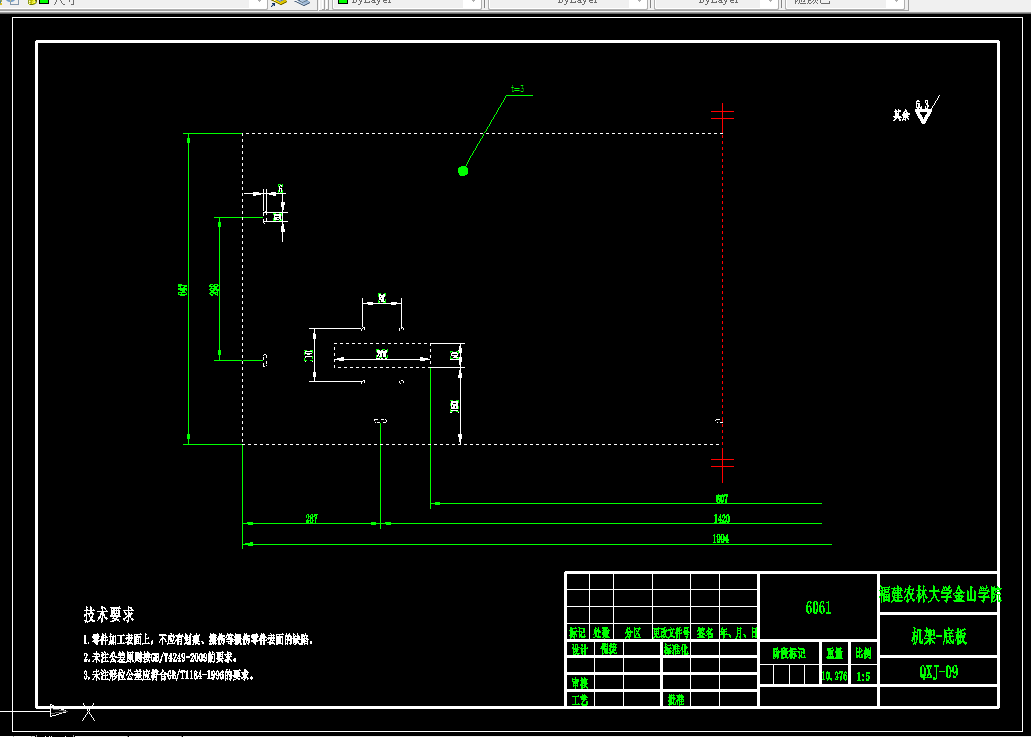Select the '签名' header cell

[x=705, y=632]
